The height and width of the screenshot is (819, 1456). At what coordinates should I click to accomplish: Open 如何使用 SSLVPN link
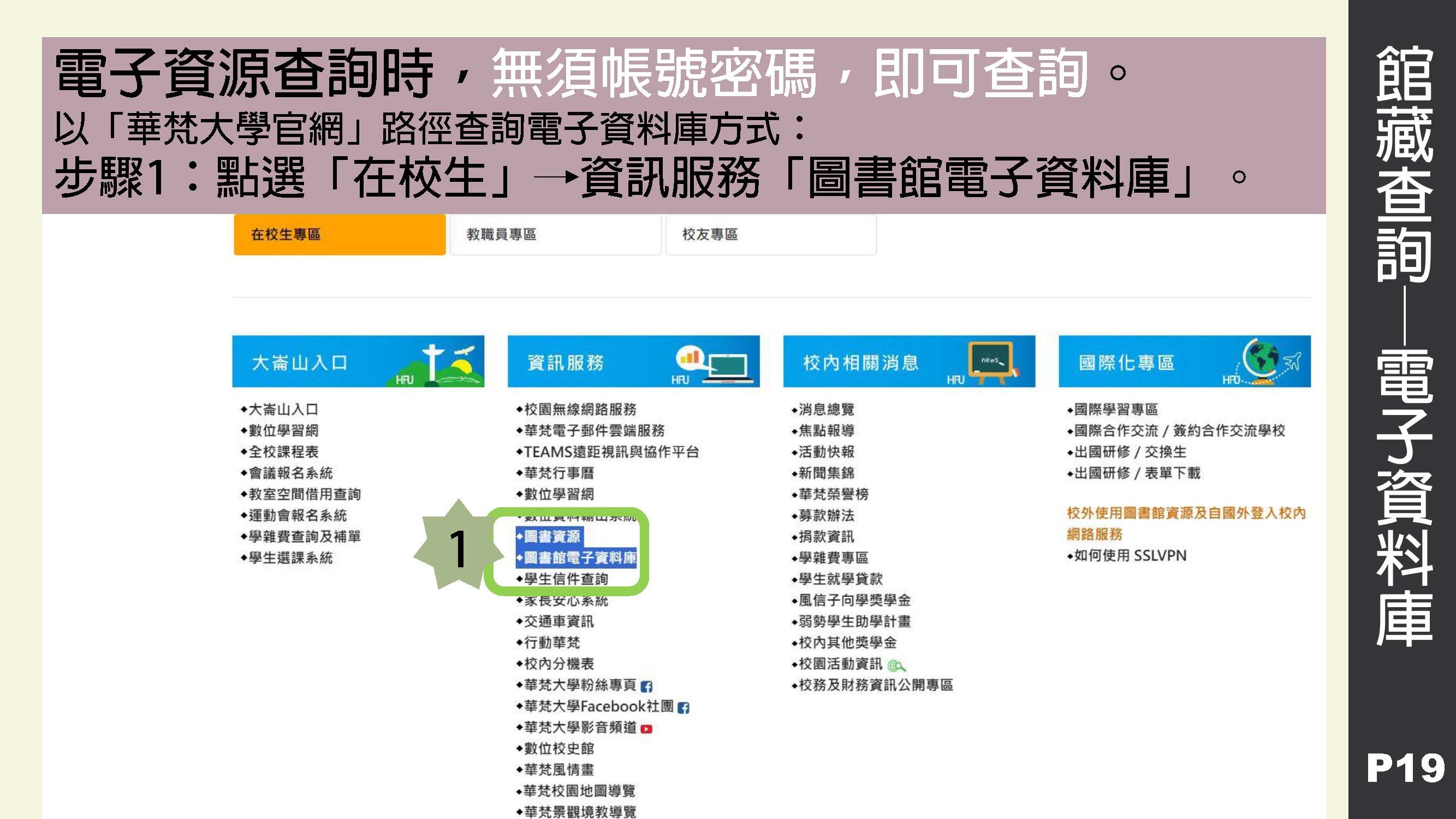tap(1131, 556)
